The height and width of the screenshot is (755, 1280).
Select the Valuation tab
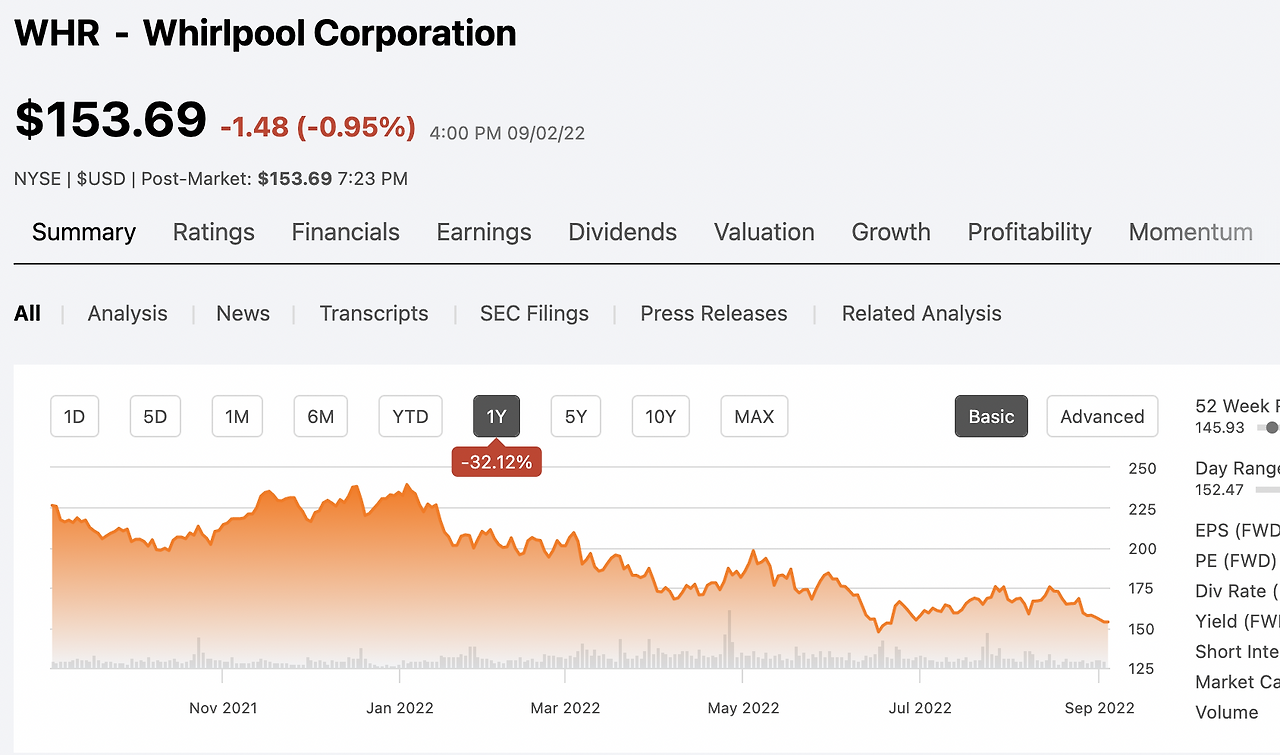click(x=764, y=232)
